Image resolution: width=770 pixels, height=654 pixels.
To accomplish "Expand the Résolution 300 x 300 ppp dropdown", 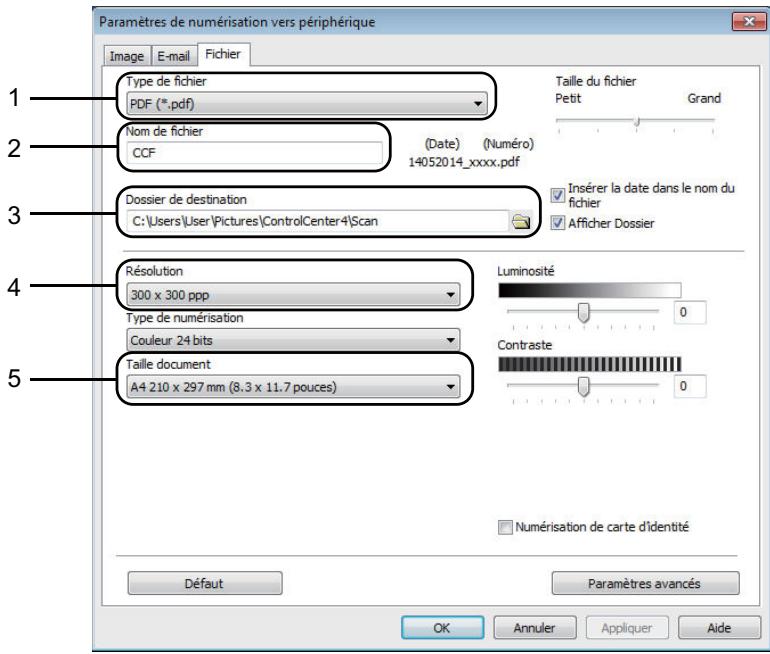I will pyautogui.click(x=293, y=295).
